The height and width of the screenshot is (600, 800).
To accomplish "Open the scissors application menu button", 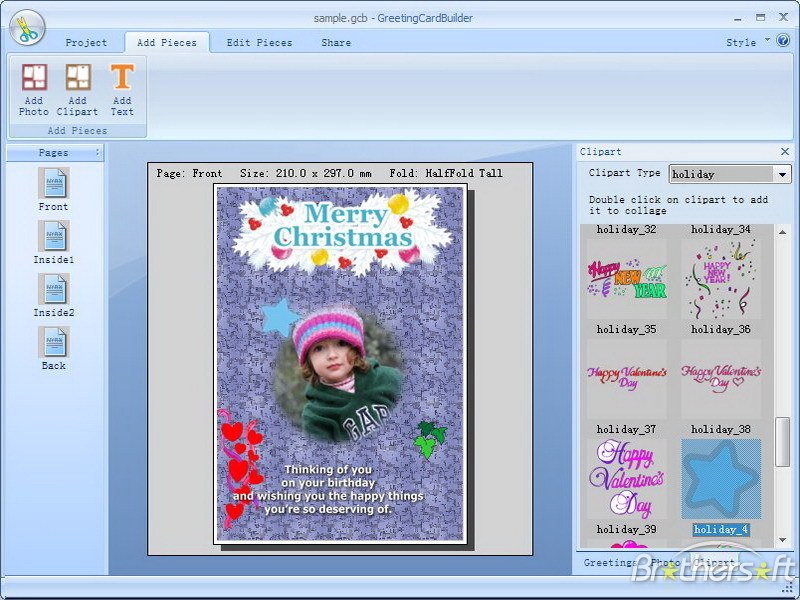I will [27, 28].
